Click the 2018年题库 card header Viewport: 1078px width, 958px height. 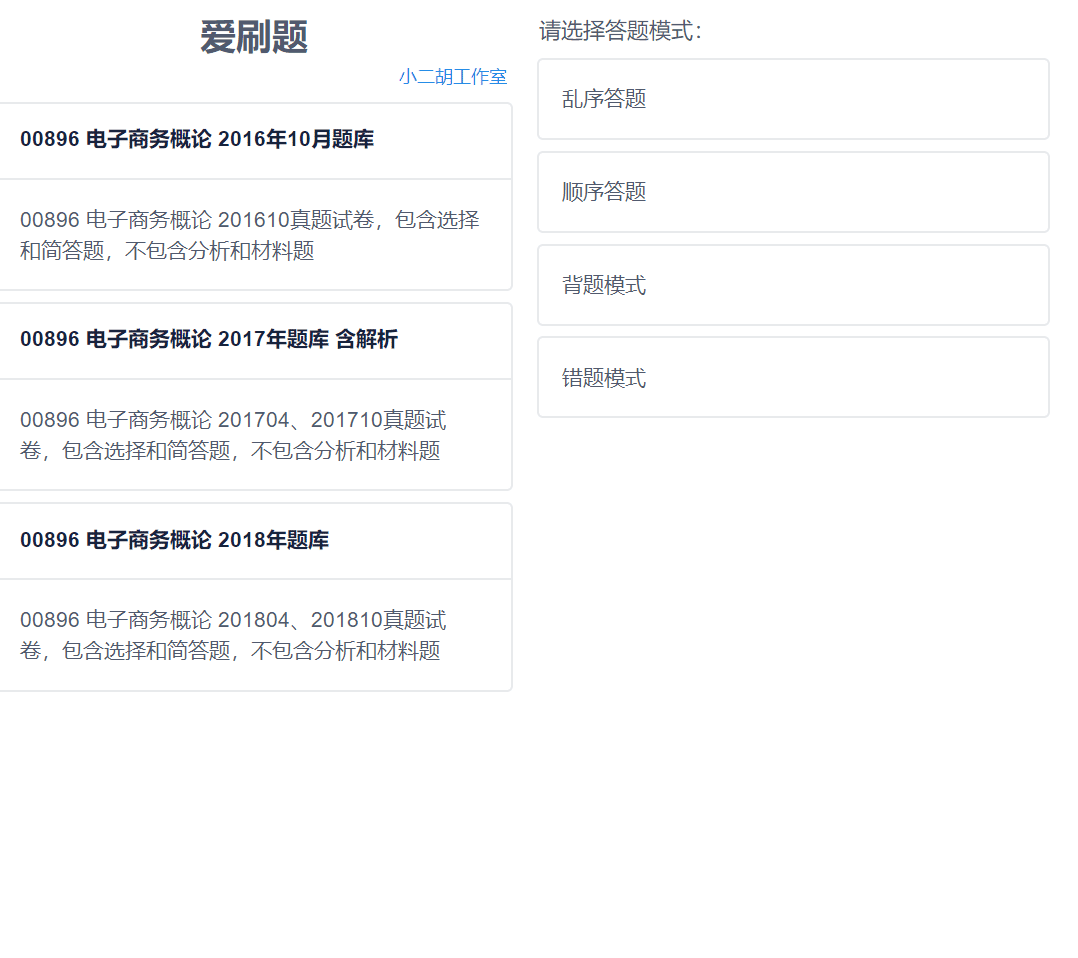coord(174,540)
